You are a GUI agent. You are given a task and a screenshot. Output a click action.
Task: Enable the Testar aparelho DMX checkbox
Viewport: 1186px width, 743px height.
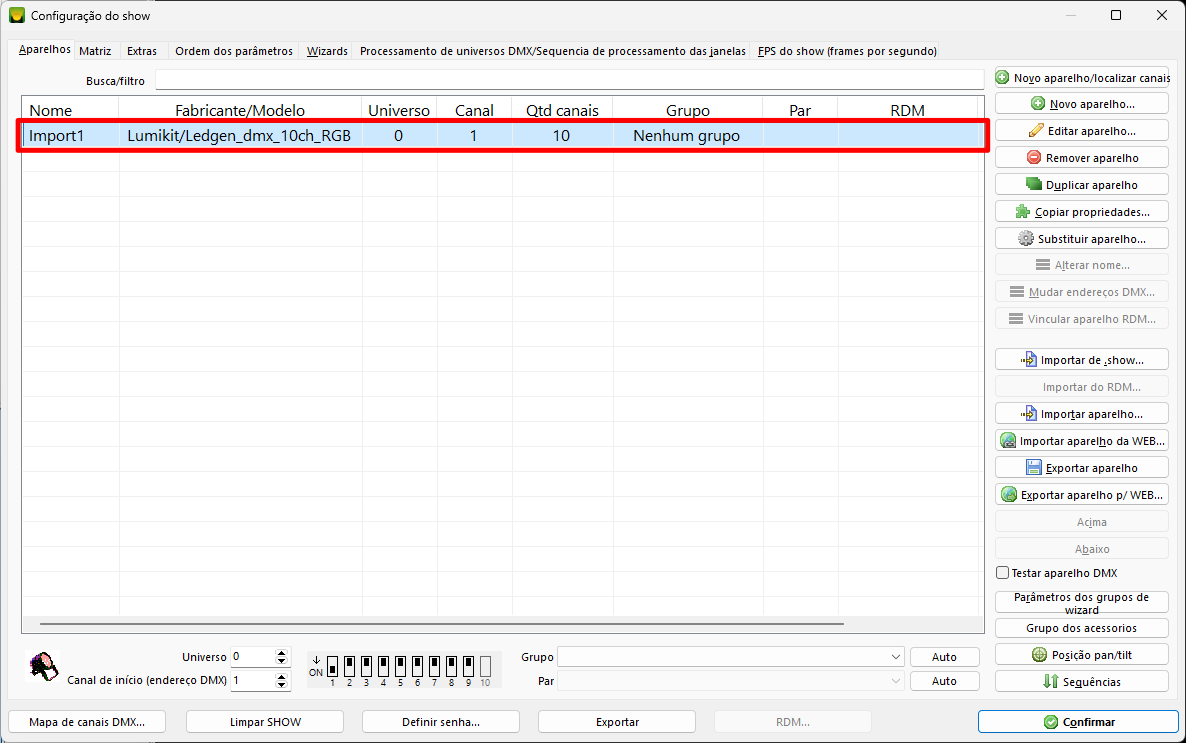[1003, 574]
